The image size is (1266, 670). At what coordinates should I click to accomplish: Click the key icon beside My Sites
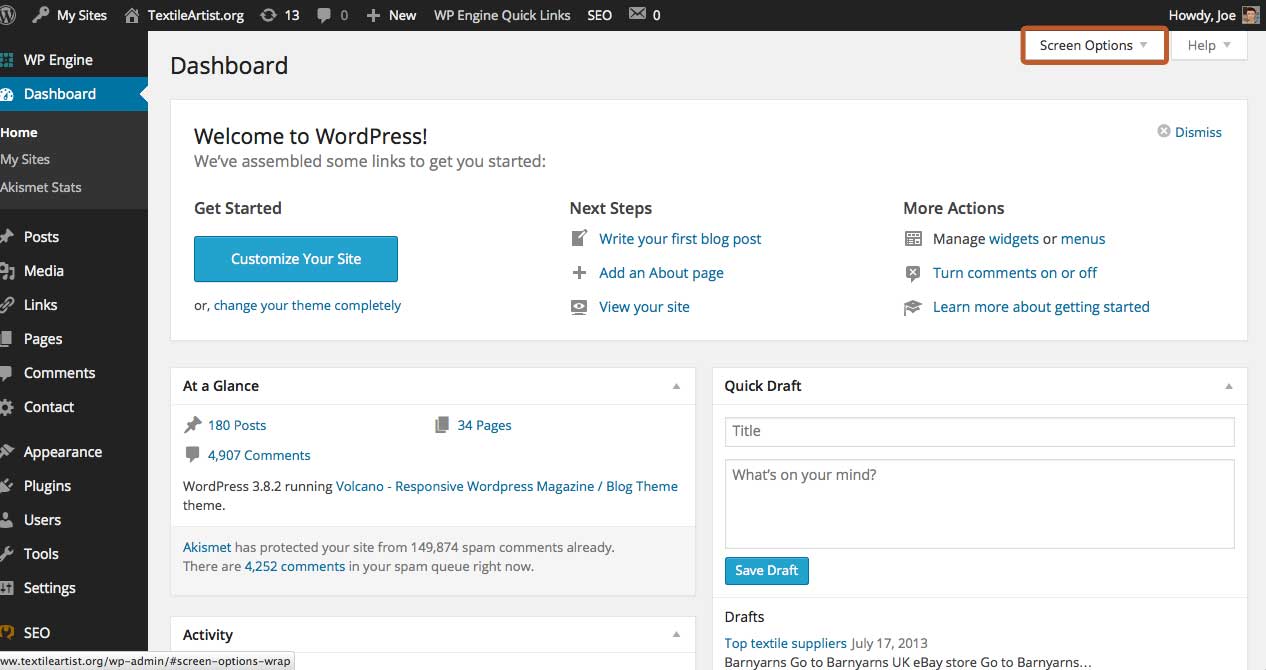tap(41, 15)
